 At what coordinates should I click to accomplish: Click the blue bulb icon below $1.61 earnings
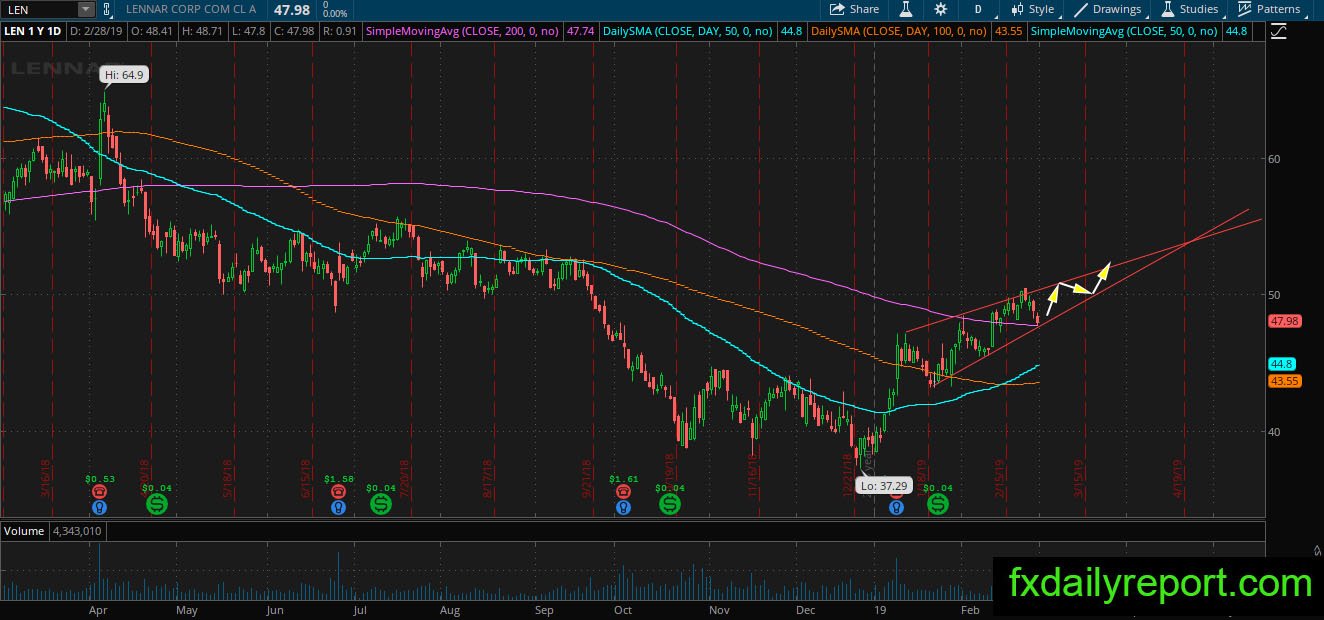click(623, 507)
